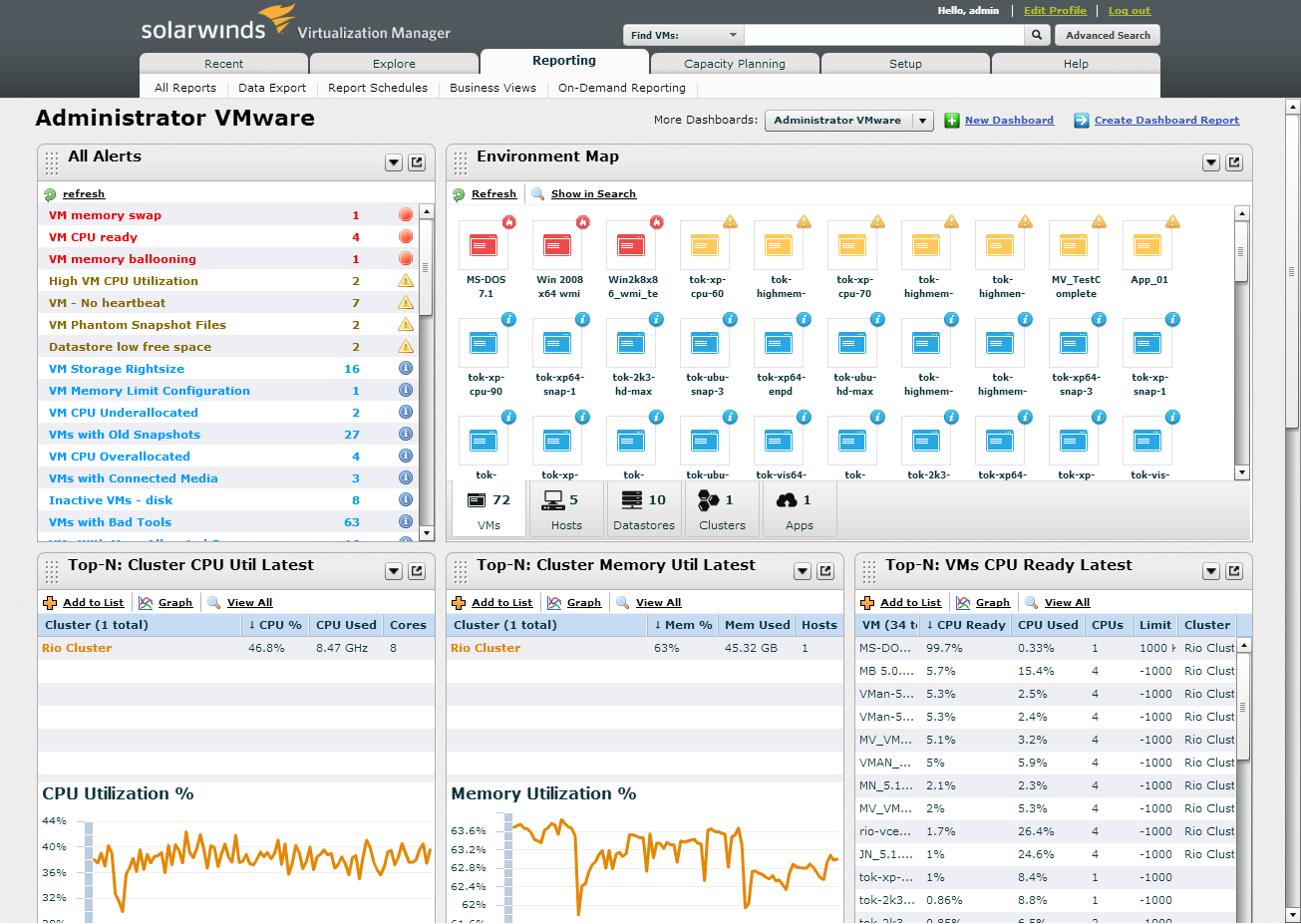Click the Create Dashboard Report link
Viewport: 1301px width, 924px height.
1166,121
